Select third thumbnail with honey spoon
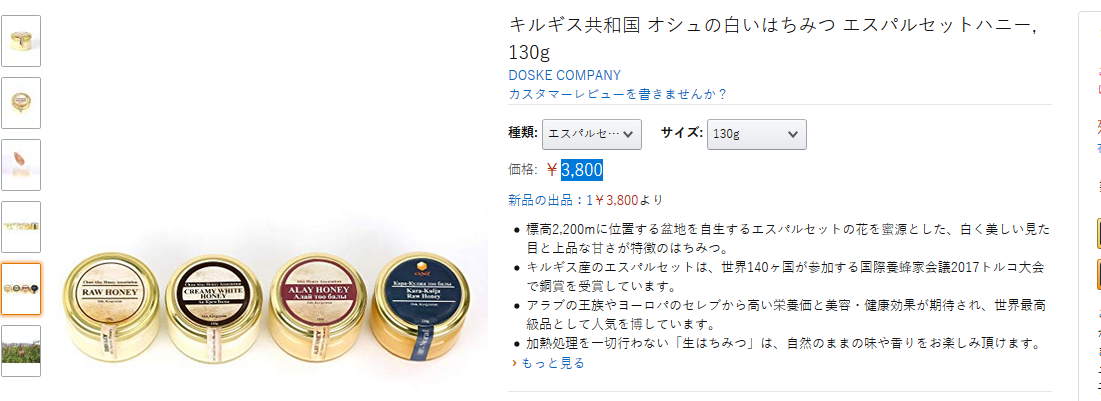This screenshot has height=401, width=1101. (x=21, y=165)
